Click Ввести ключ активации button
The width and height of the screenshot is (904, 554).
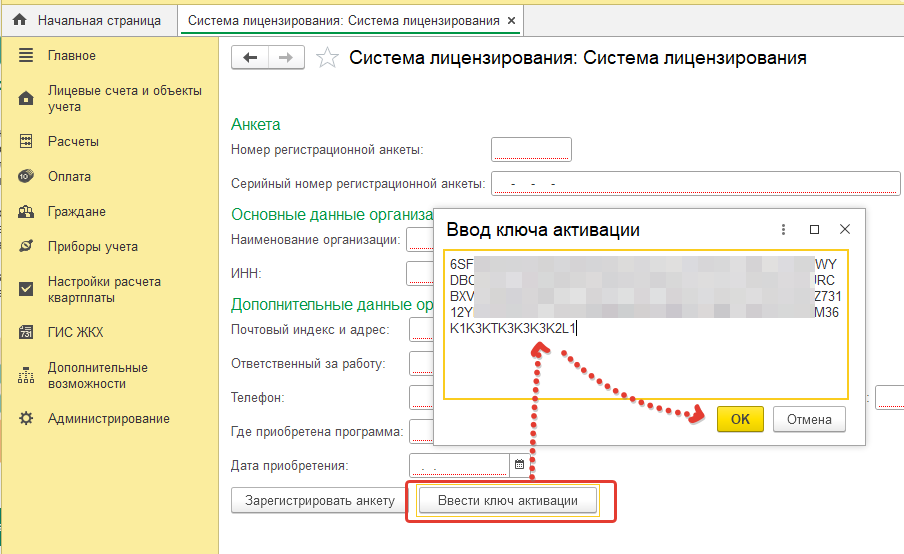pyautogui.click(x=508, y=501)
